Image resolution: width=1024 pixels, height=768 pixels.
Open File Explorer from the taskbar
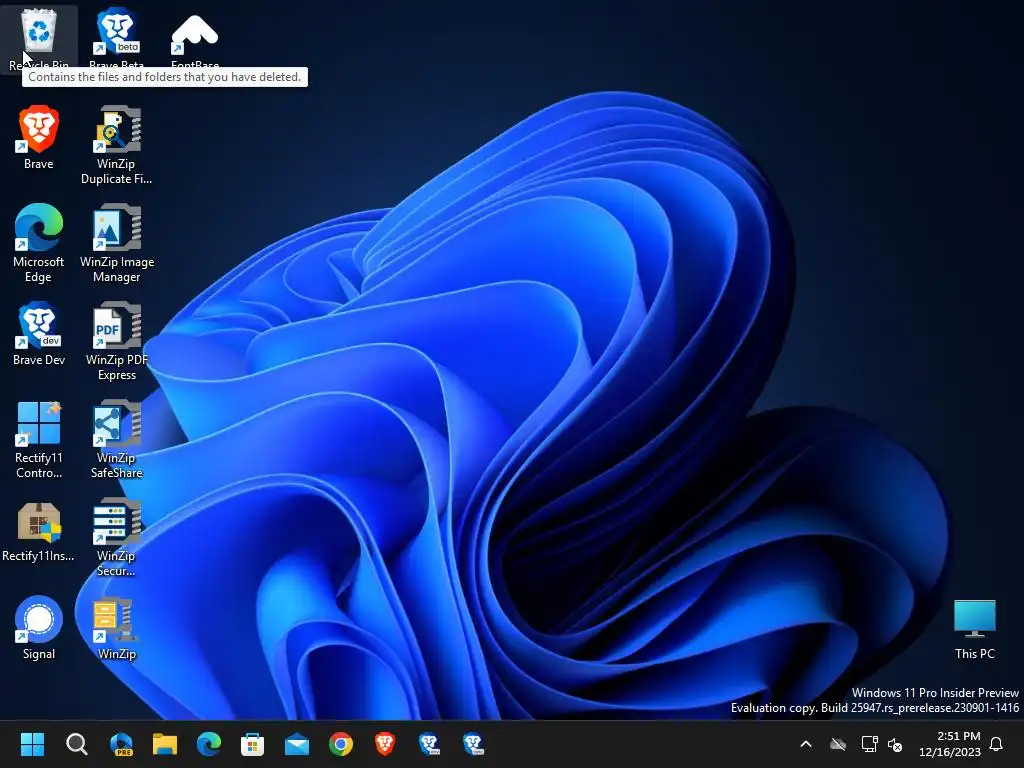point(165,744)
